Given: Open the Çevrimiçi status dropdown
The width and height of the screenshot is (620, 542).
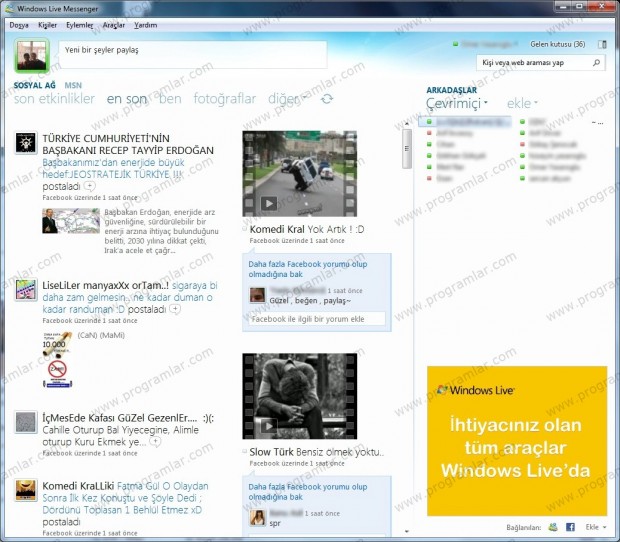Looking at the screenshot, I should pos(457,103).
